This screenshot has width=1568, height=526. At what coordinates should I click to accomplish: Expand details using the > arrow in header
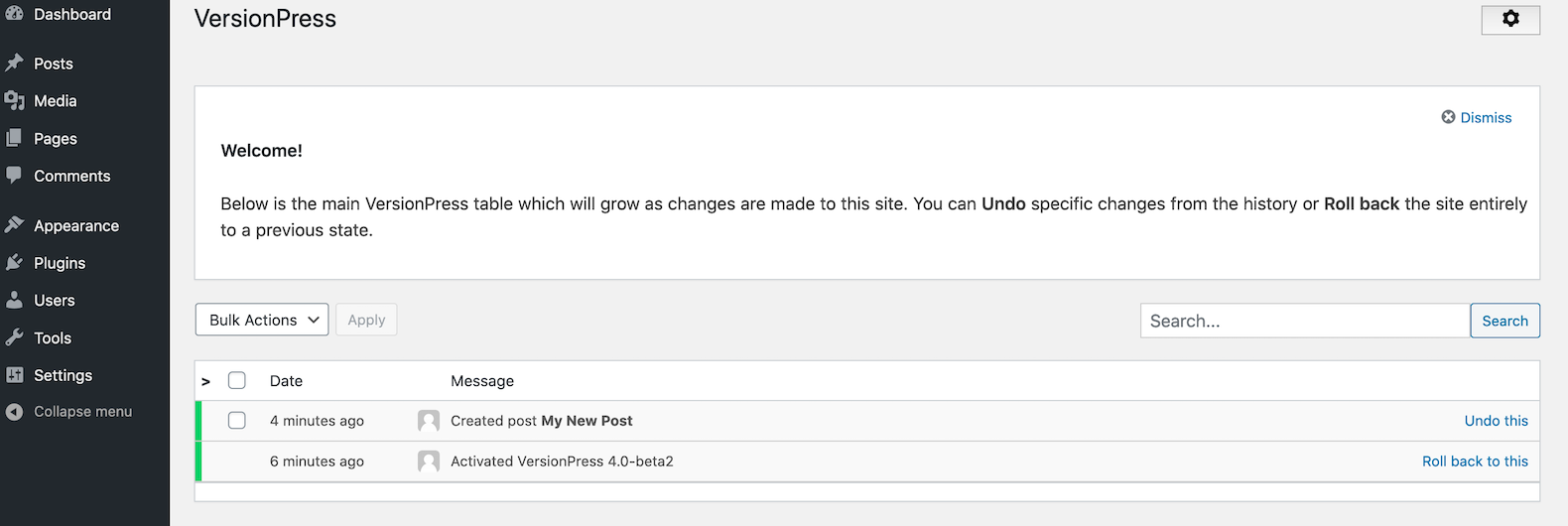205,381
